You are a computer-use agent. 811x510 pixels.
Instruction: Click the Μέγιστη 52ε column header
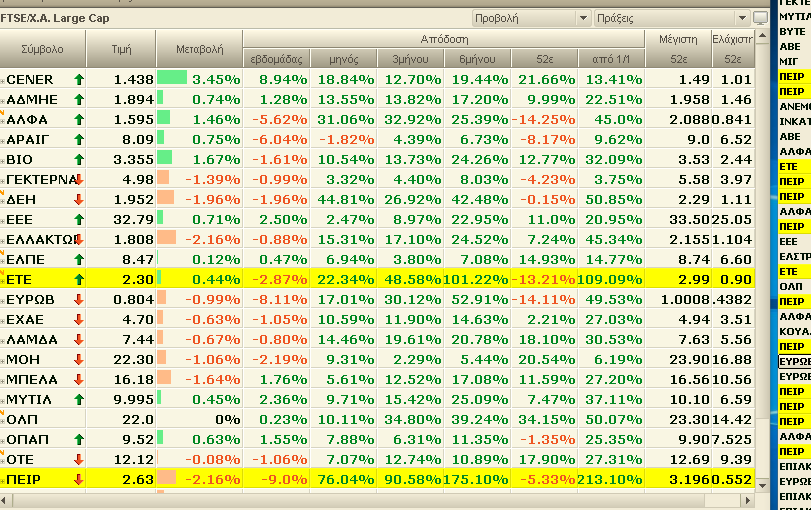click(x=678, y=49)
